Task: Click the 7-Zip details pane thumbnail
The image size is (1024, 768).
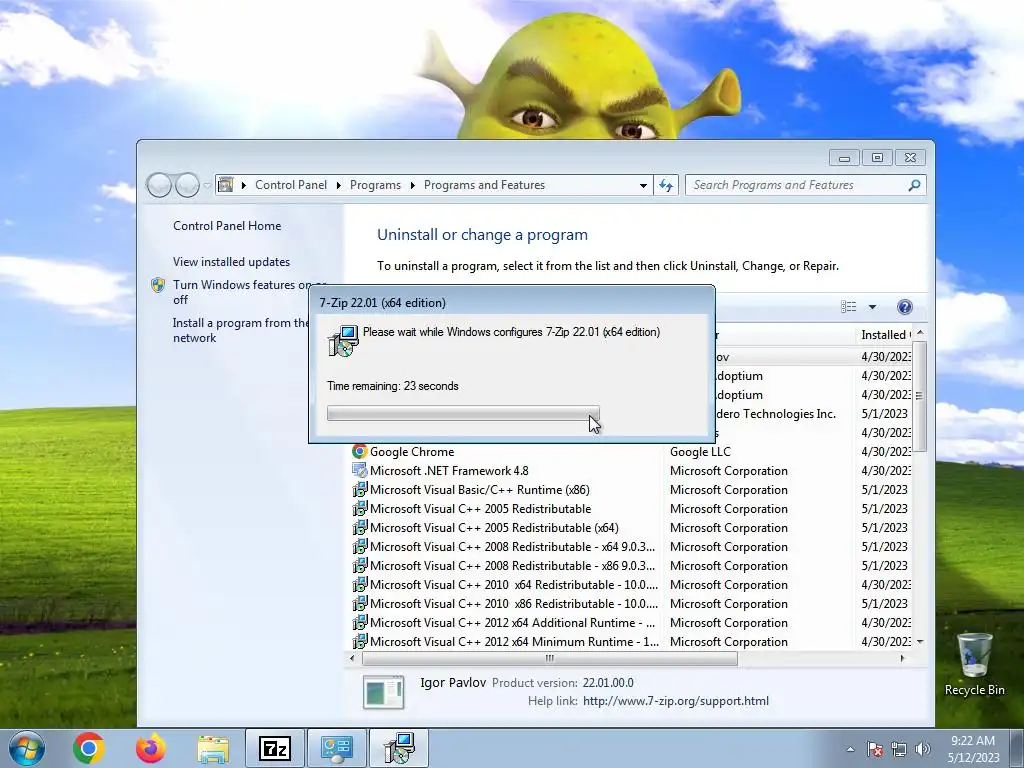Action: (x=383, y=692)
